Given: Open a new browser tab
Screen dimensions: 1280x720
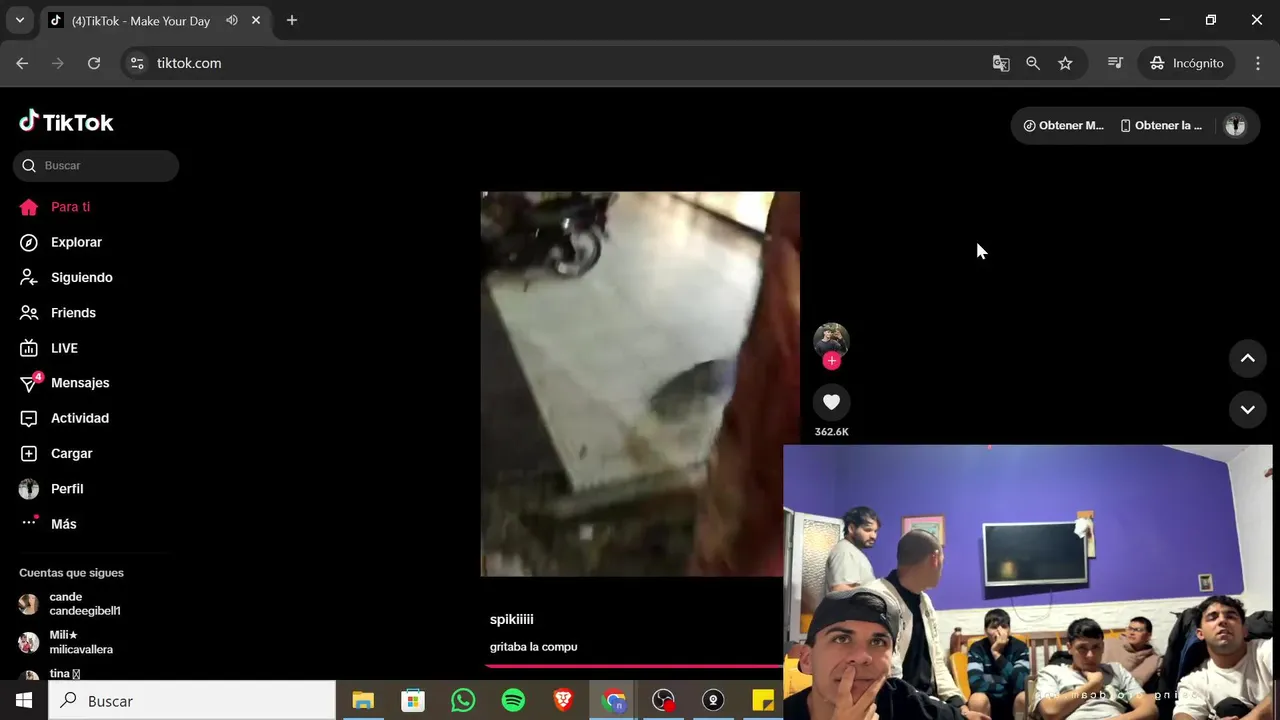Looking at the screenshot, I should (x=292, y=20).
